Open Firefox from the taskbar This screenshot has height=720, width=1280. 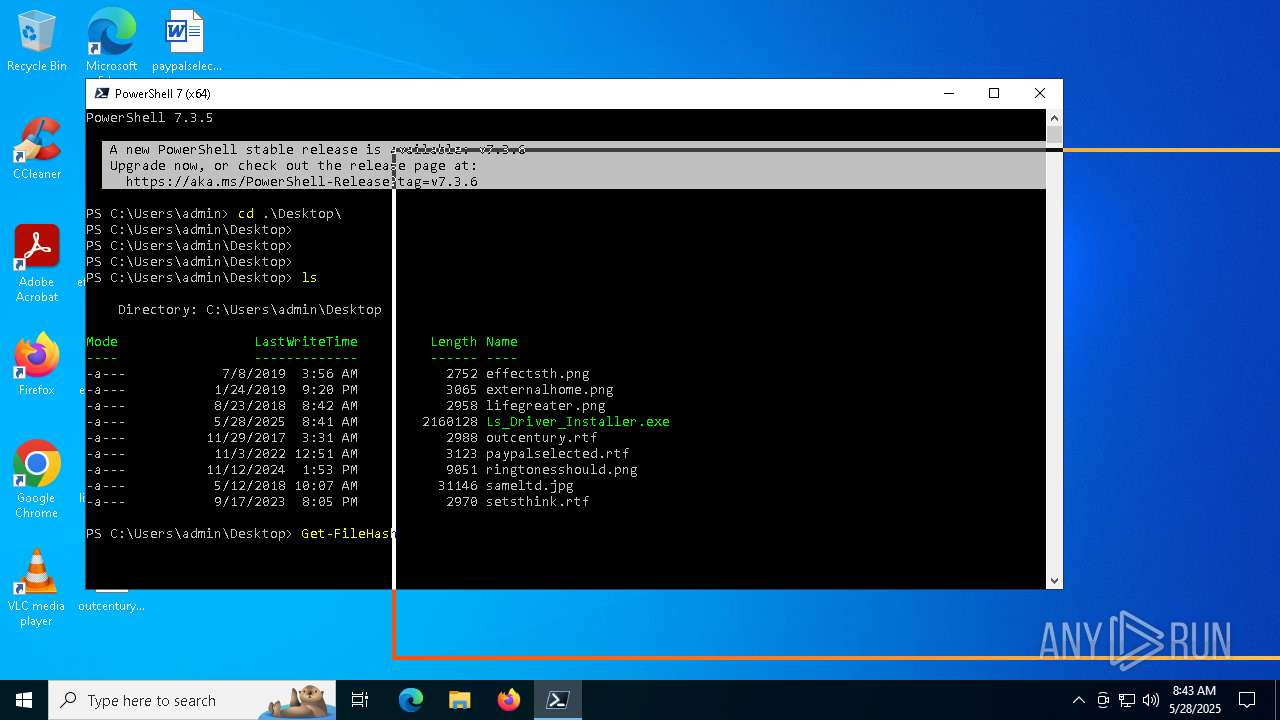pyautogui.click(x=509, y=700)
